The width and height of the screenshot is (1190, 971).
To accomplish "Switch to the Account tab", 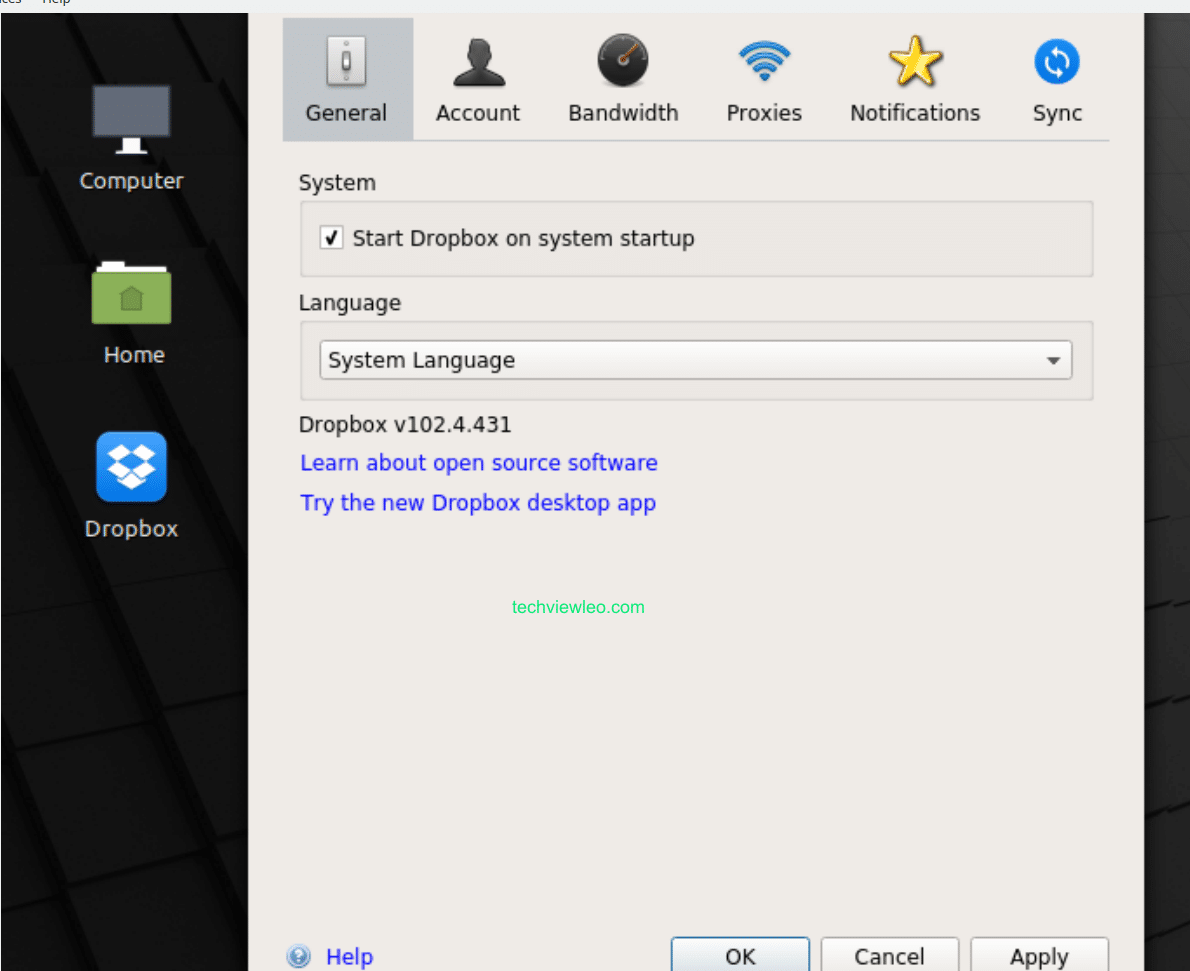I will click(478, 80).
